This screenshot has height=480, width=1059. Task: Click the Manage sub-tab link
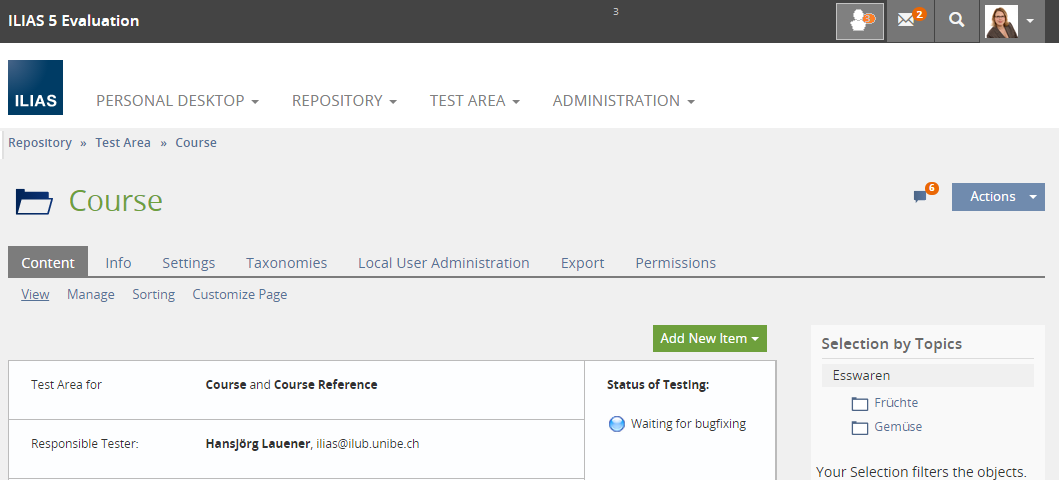90,295
